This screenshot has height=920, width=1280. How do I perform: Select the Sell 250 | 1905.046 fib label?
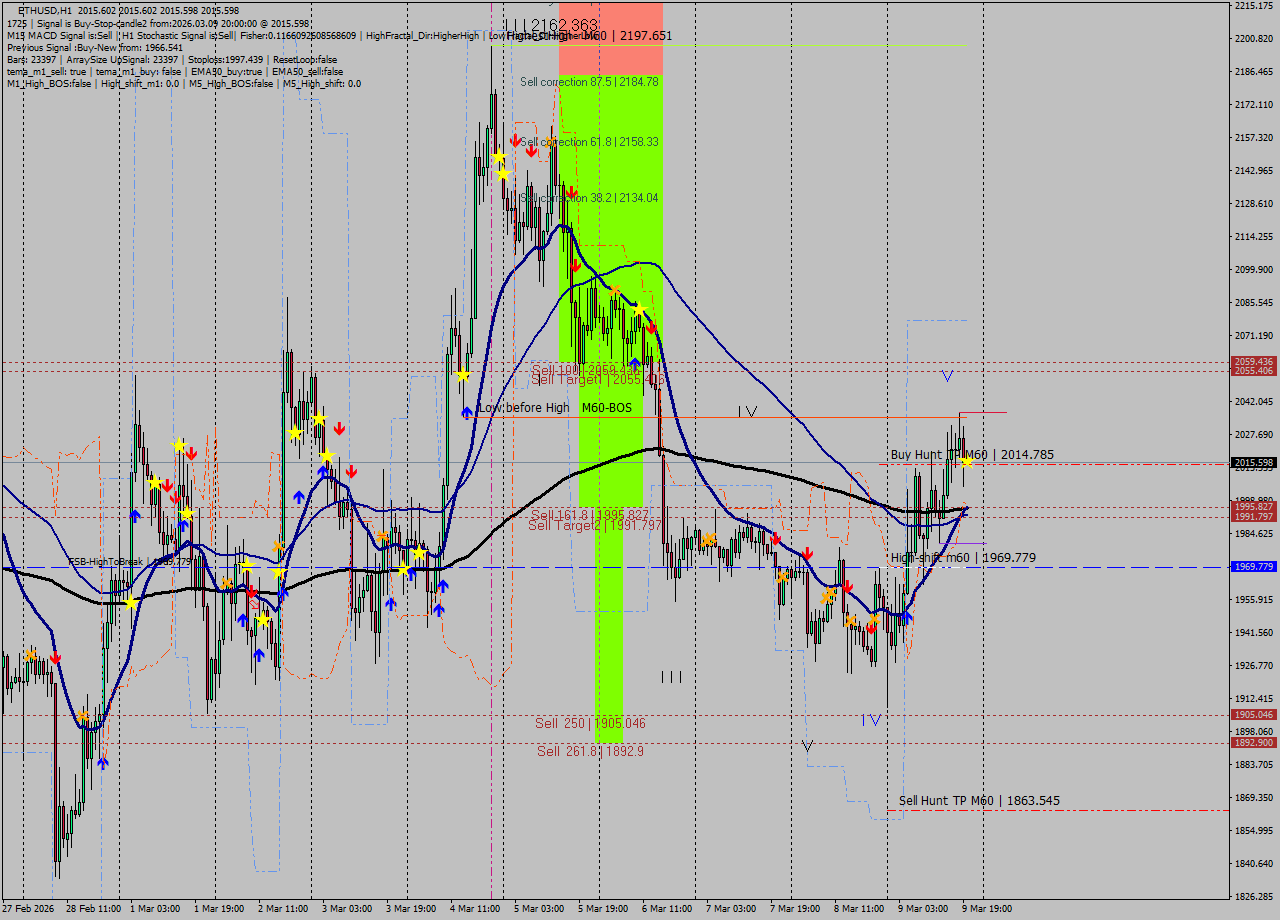click(x=590, y=722)
